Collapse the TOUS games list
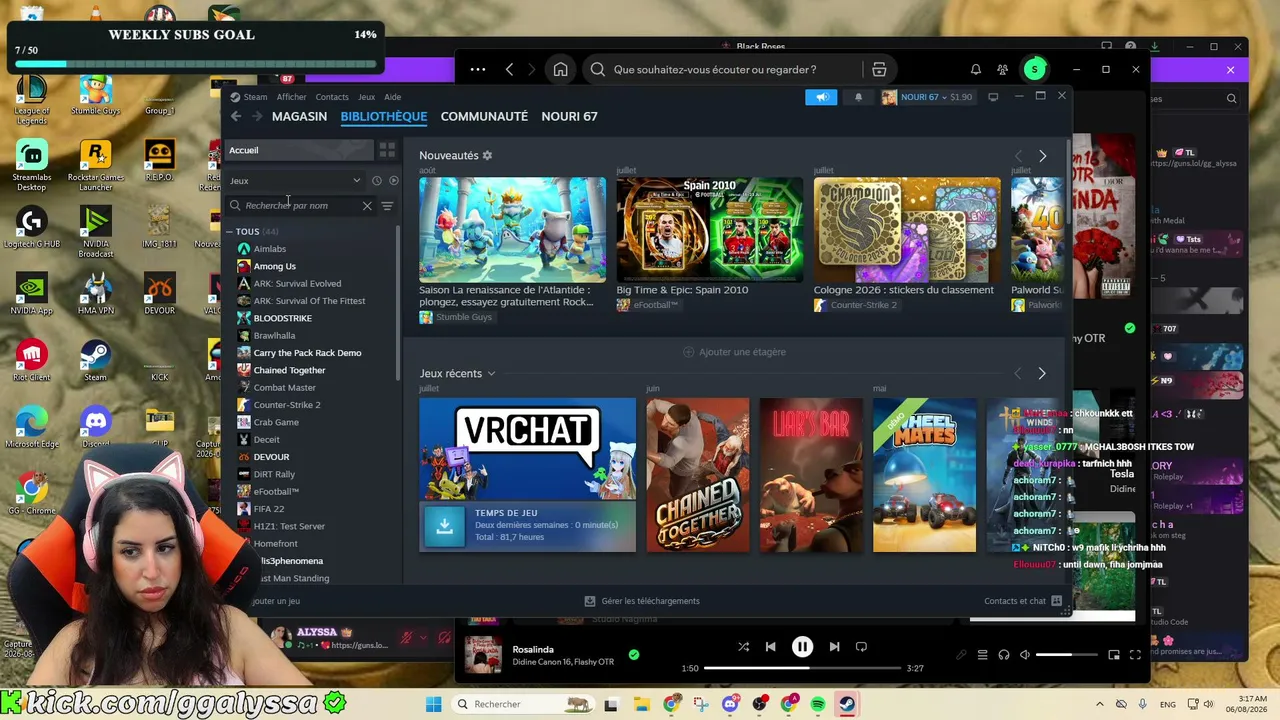 click(x=230, y=232)
